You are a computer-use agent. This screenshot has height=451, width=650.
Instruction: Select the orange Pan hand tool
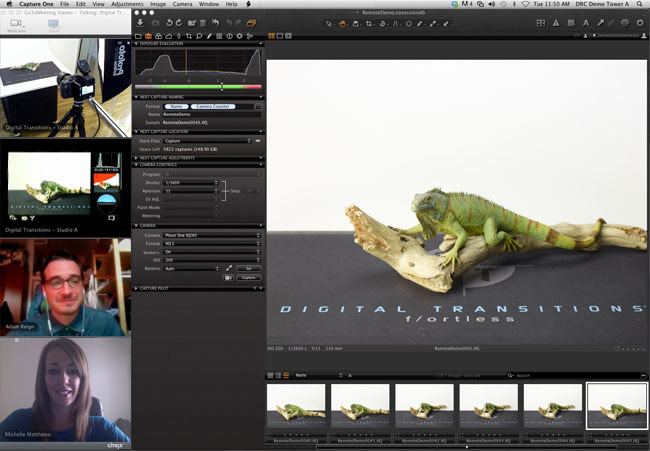point(342,24)
